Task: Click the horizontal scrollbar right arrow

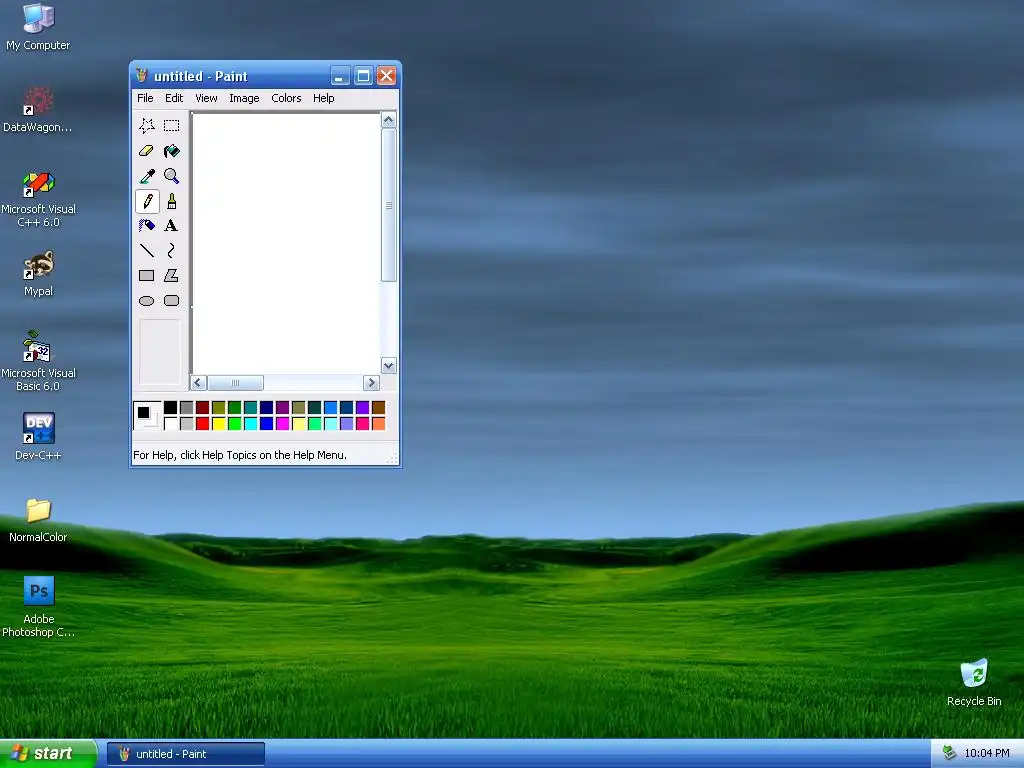Action: click(372, 383)
